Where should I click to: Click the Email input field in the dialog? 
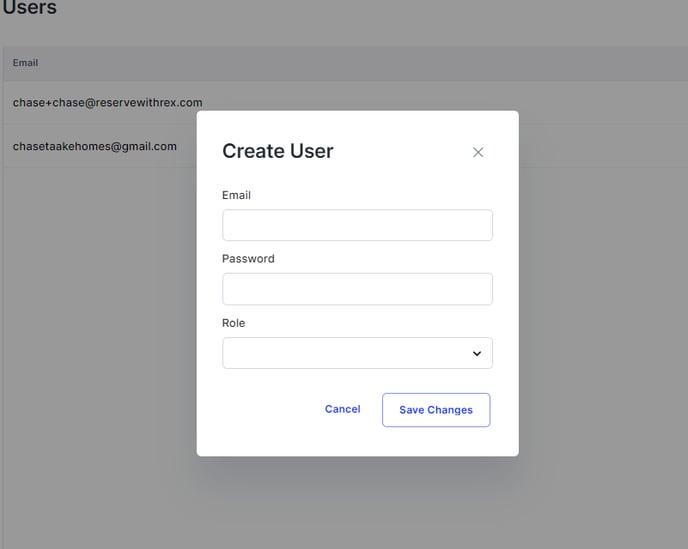357,225
